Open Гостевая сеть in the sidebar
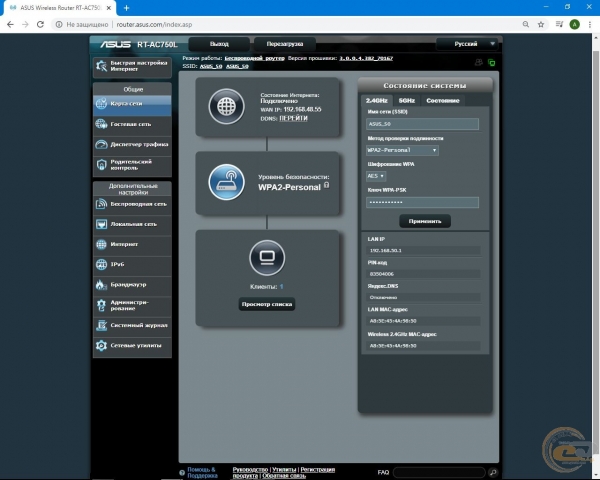 pyautogui.click(x=131, y=124)
